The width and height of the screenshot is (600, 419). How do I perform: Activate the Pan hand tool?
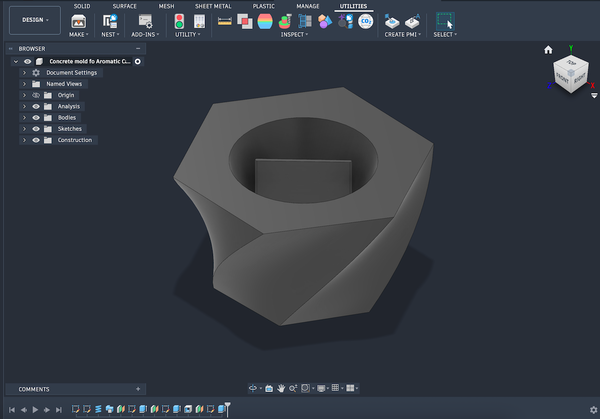click(x=281, y=388)
